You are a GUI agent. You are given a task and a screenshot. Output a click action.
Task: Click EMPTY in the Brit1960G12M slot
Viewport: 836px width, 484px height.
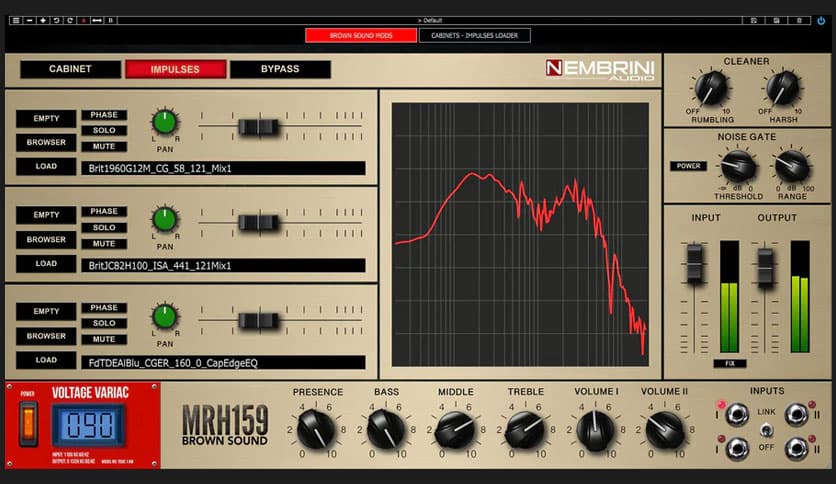(x=46, y=118)
